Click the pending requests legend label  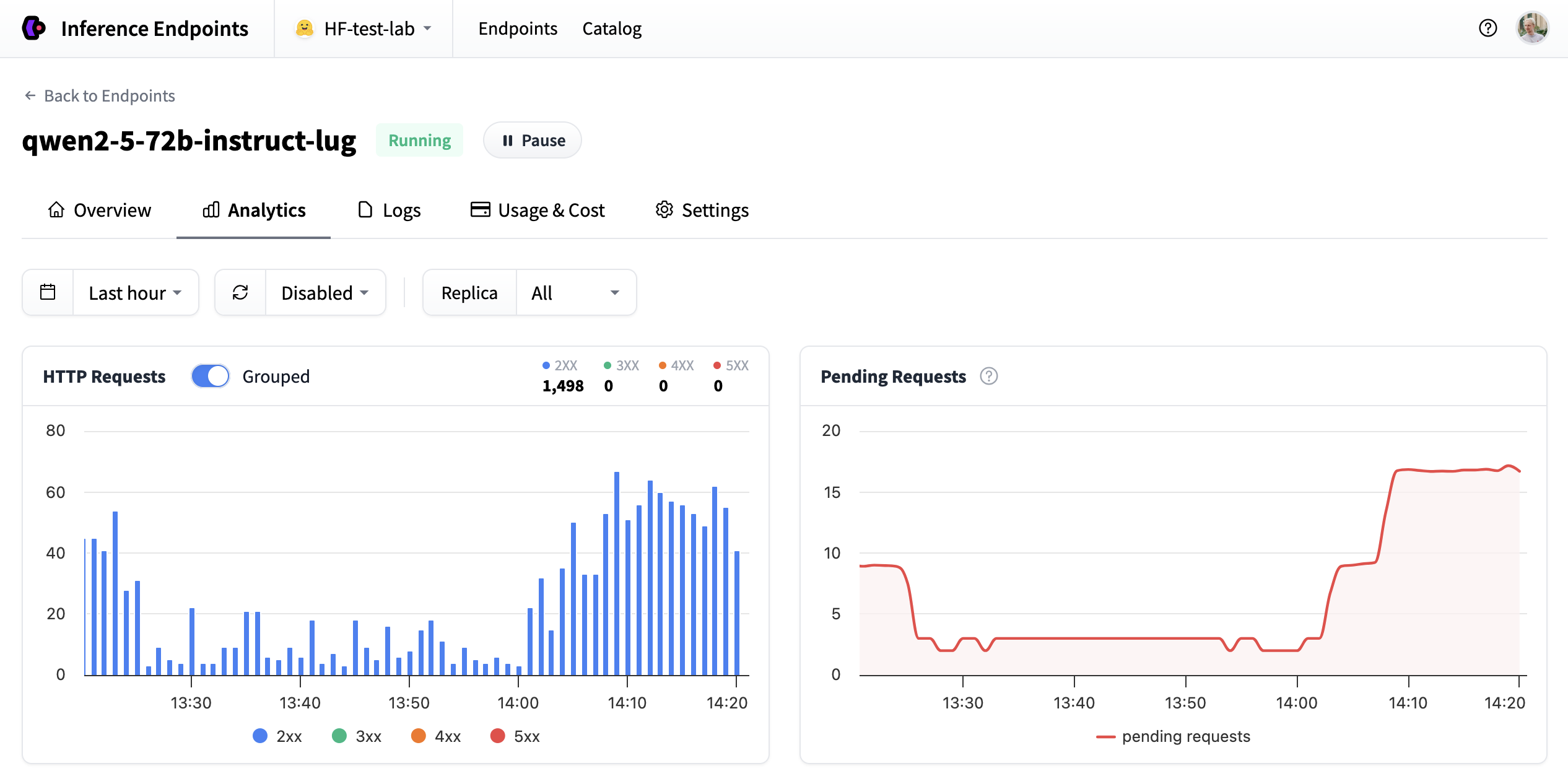(1185, 736)
